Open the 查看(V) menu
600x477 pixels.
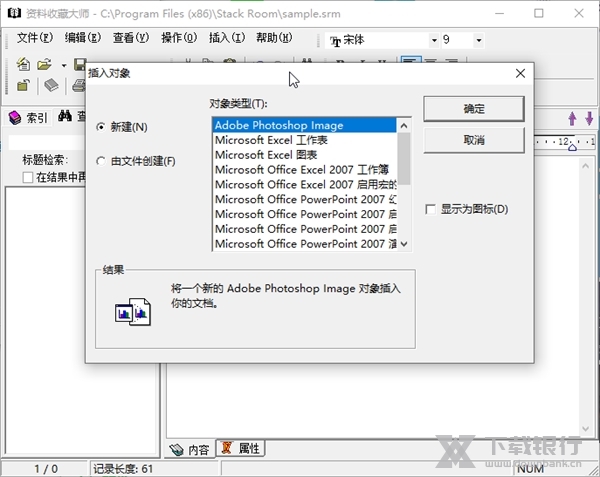pos(131,38)
